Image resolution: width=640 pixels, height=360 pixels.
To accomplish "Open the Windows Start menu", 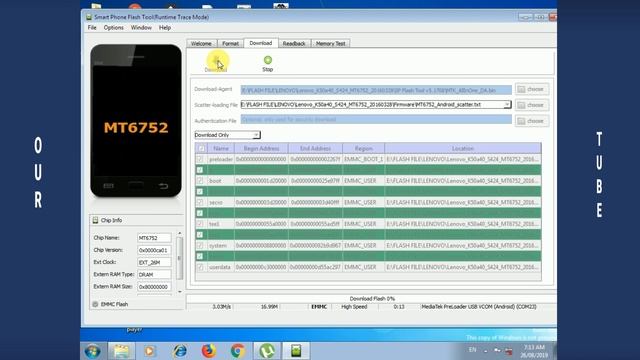I will pyautogui.click(x=93, y=351).
